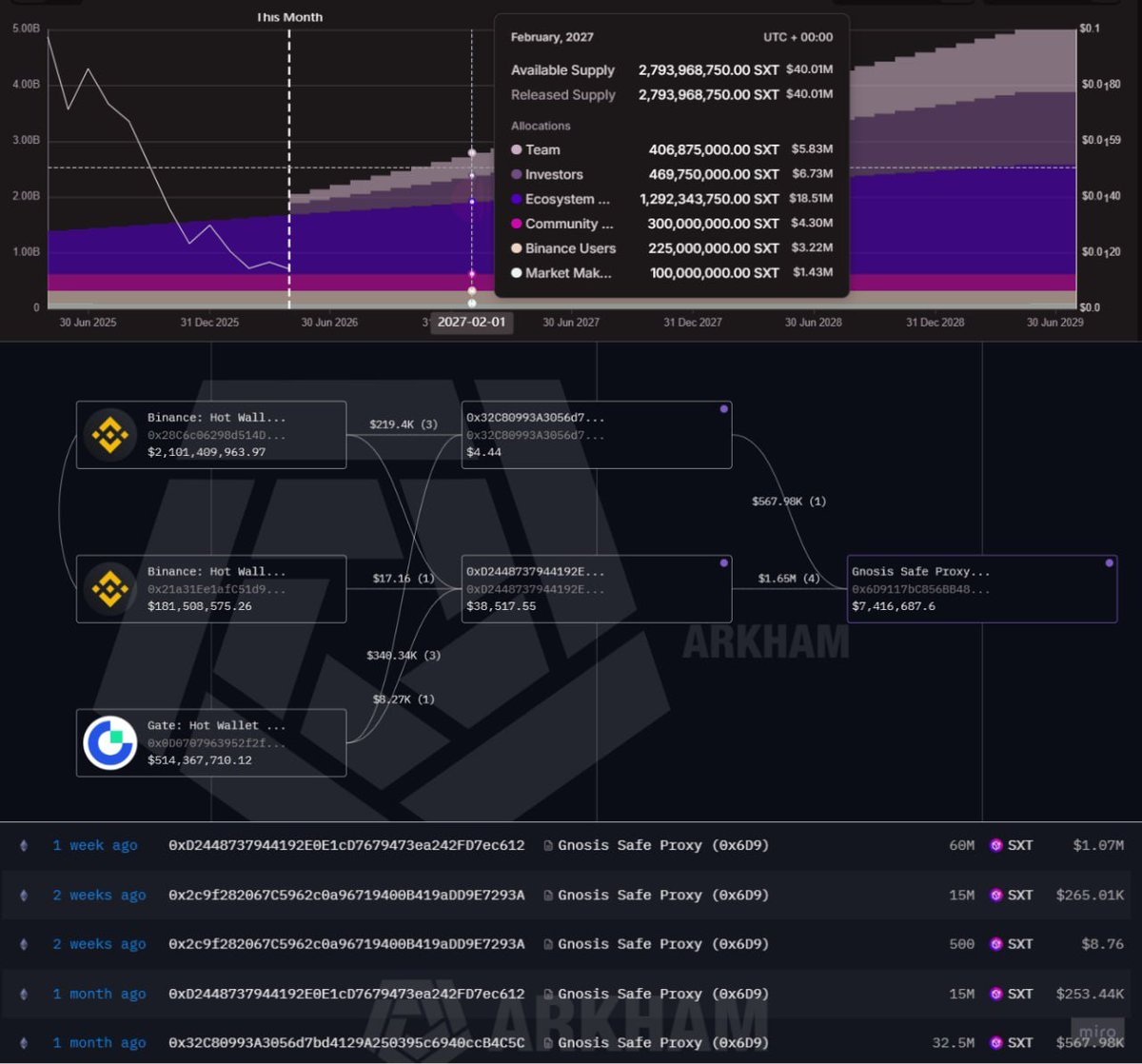
Task: Open the Binance Hot Wallet $2,101,409,963.97 node
Action: coord(211,435)
